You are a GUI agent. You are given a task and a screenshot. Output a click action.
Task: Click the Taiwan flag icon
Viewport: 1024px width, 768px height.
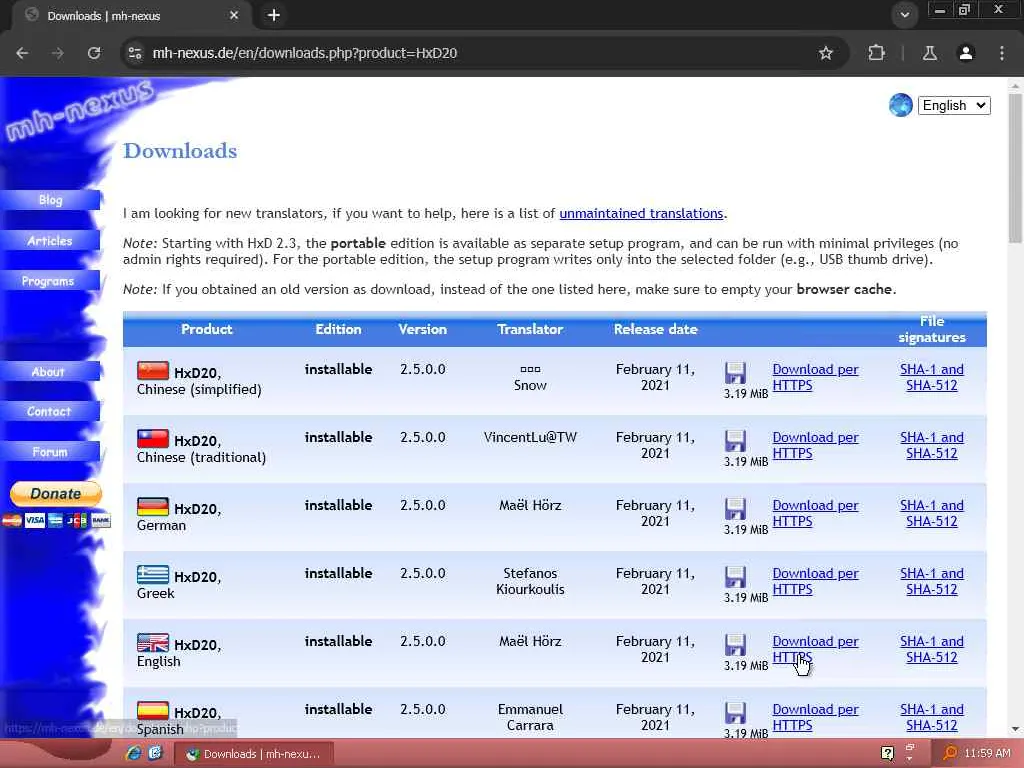(x=153, y=439)
